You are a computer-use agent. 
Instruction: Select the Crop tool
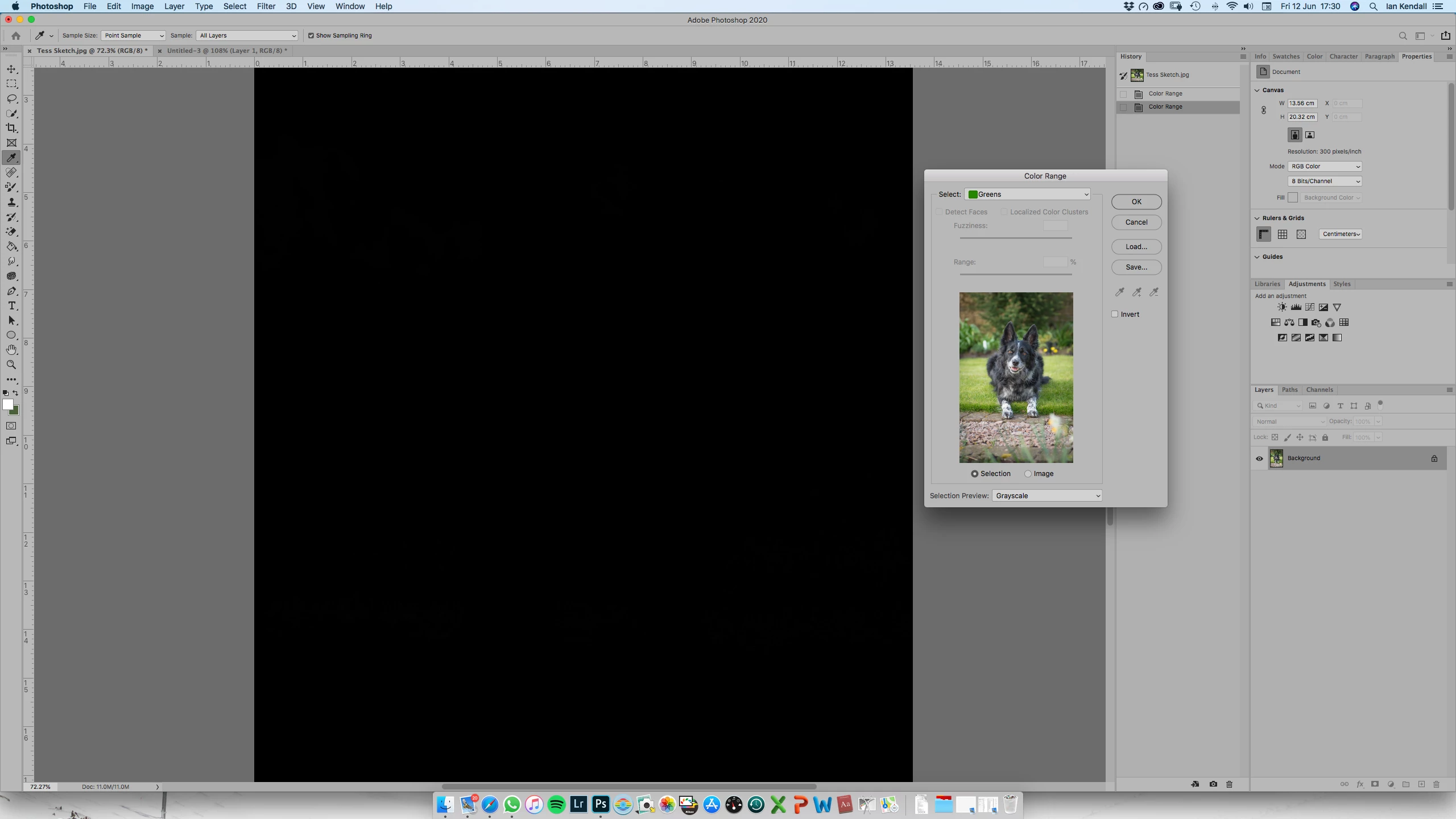coord(11,128)
